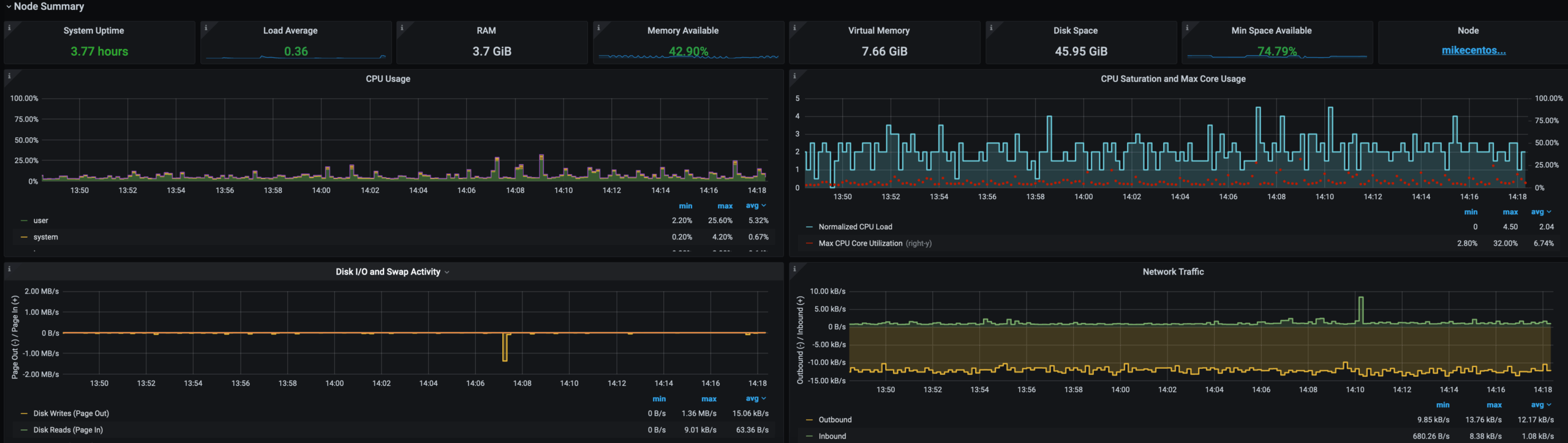Viewport: 1568px width, 443px height.
Task: Click the 42.90% memory available value
Action: 688,51
